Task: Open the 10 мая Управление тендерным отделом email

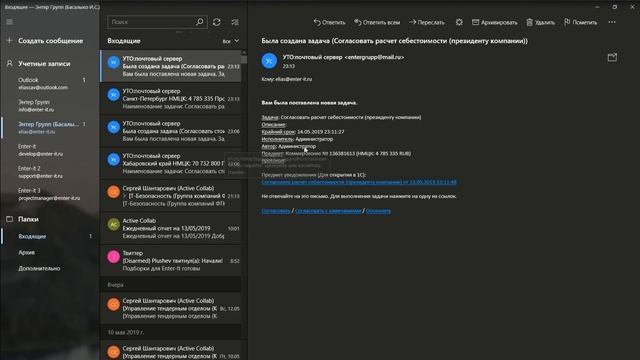Action: pyautogui.click(x=171, y=351)
